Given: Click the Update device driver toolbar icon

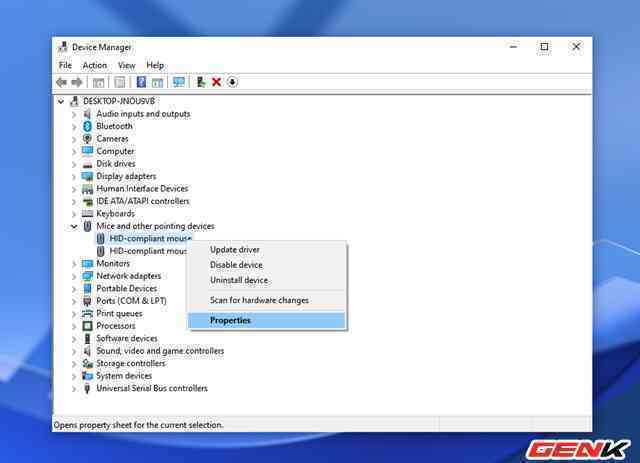Looking at the screenshot, I should click(x=201, y=82).
